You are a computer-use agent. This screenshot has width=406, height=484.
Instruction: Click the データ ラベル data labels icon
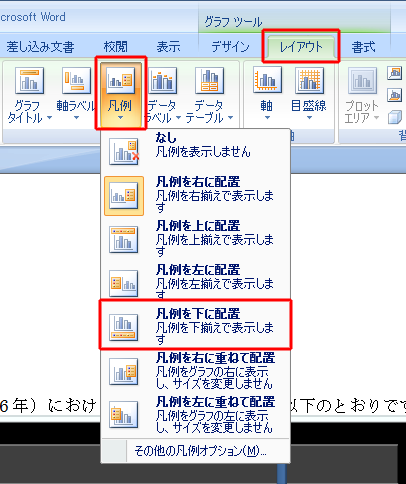click(162, 80)
